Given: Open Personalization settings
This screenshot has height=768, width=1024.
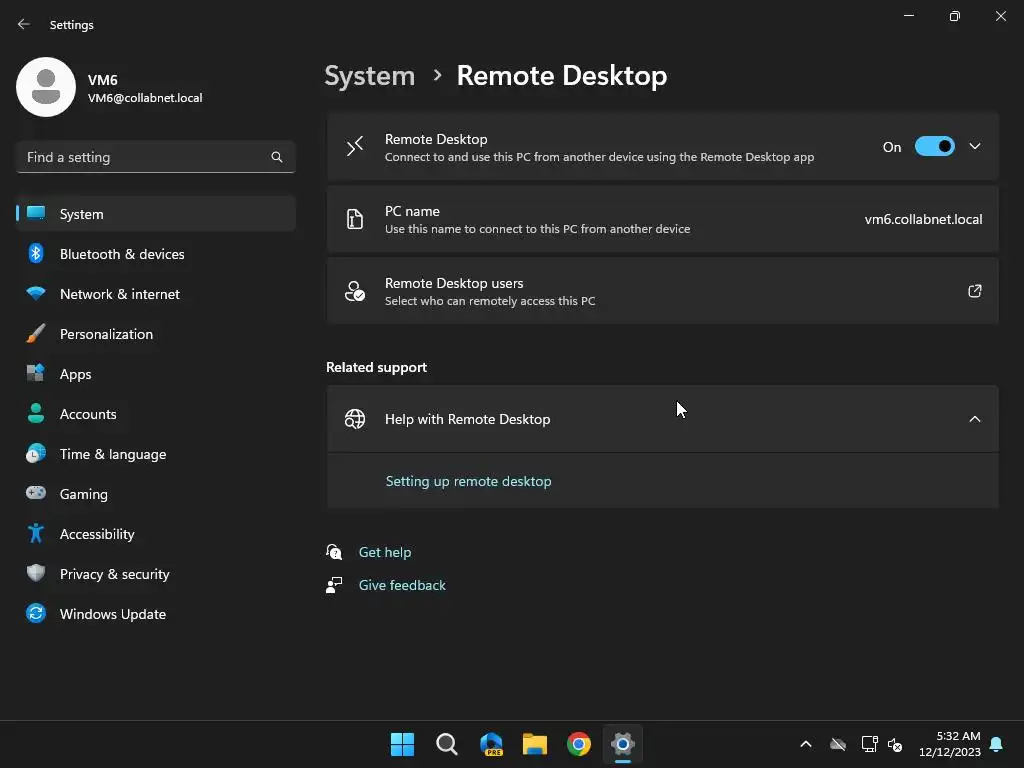Looking at the screenshot, I should 155,334.
